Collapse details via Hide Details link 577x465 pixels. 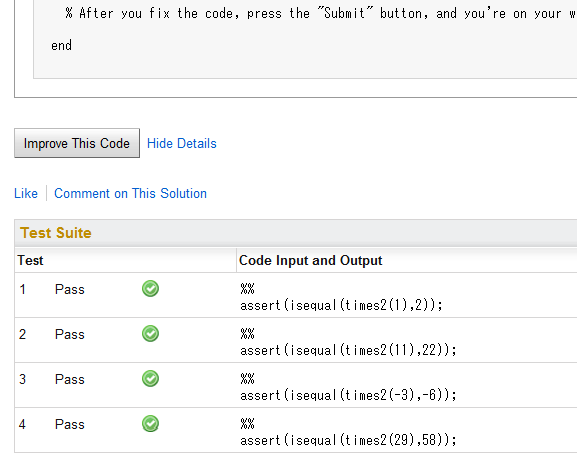tap(182, 143)
